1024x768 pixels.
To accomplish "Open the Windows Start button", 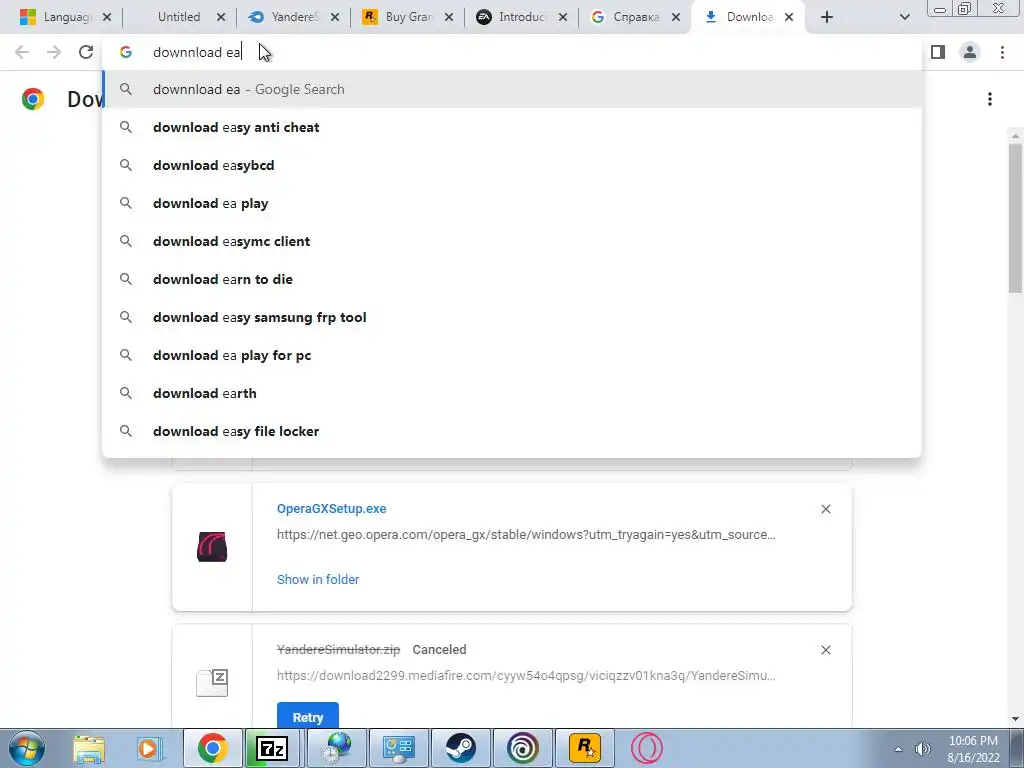I will (26, 748).
